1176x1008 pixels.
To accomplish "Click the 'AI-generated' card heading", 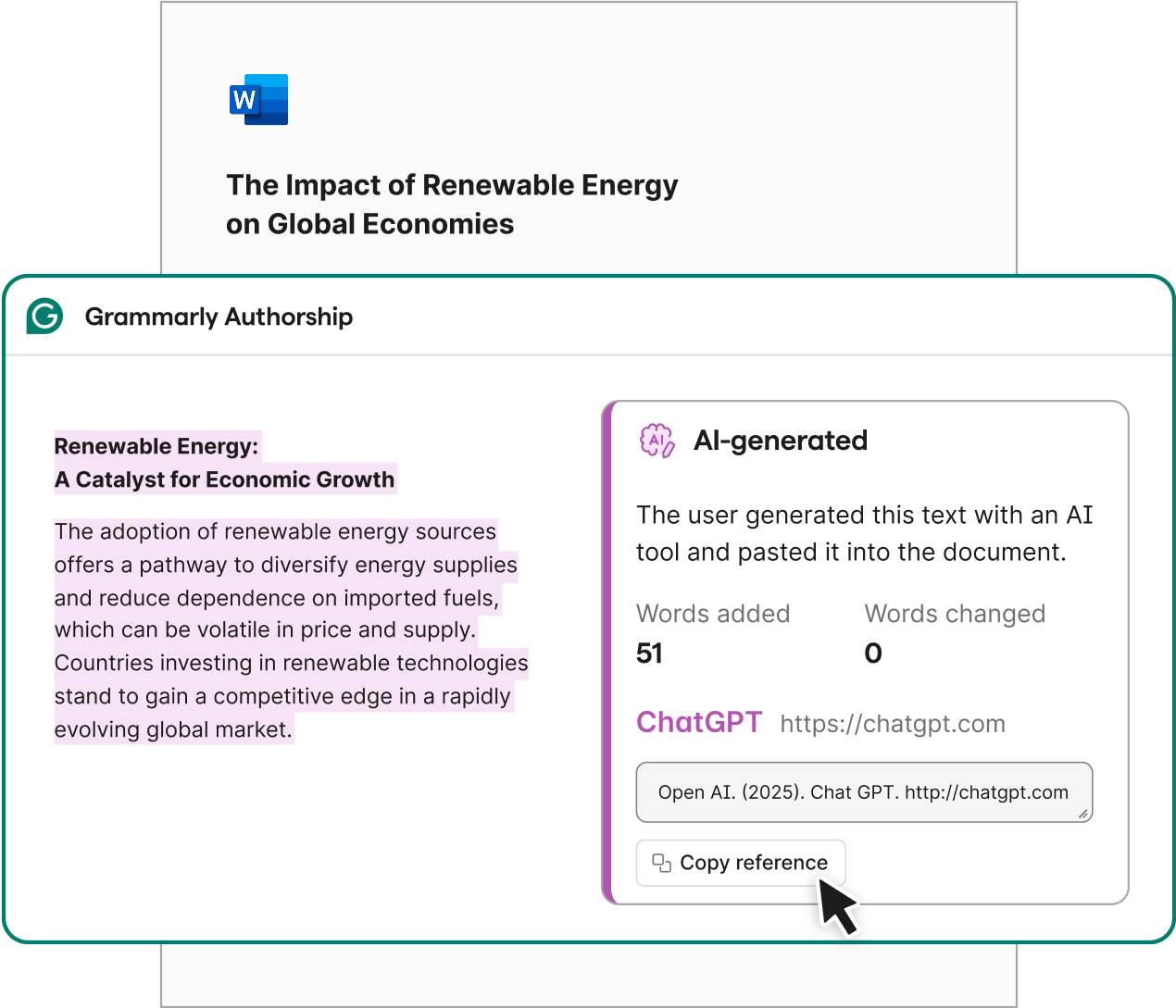I will (781, 441).
